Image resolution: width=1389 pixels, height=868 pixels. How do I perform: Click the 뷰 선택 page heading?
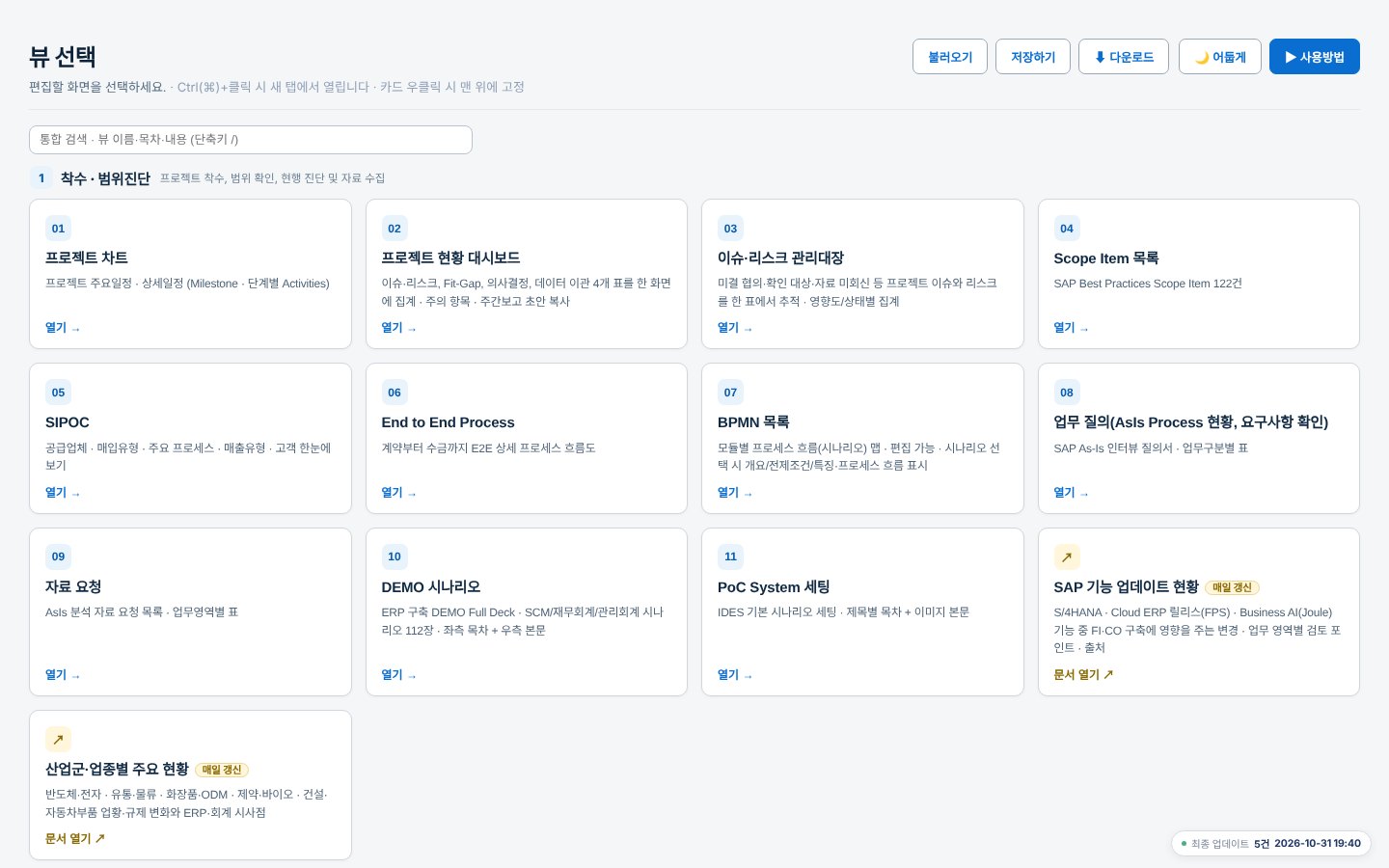(x=62, y=57)
